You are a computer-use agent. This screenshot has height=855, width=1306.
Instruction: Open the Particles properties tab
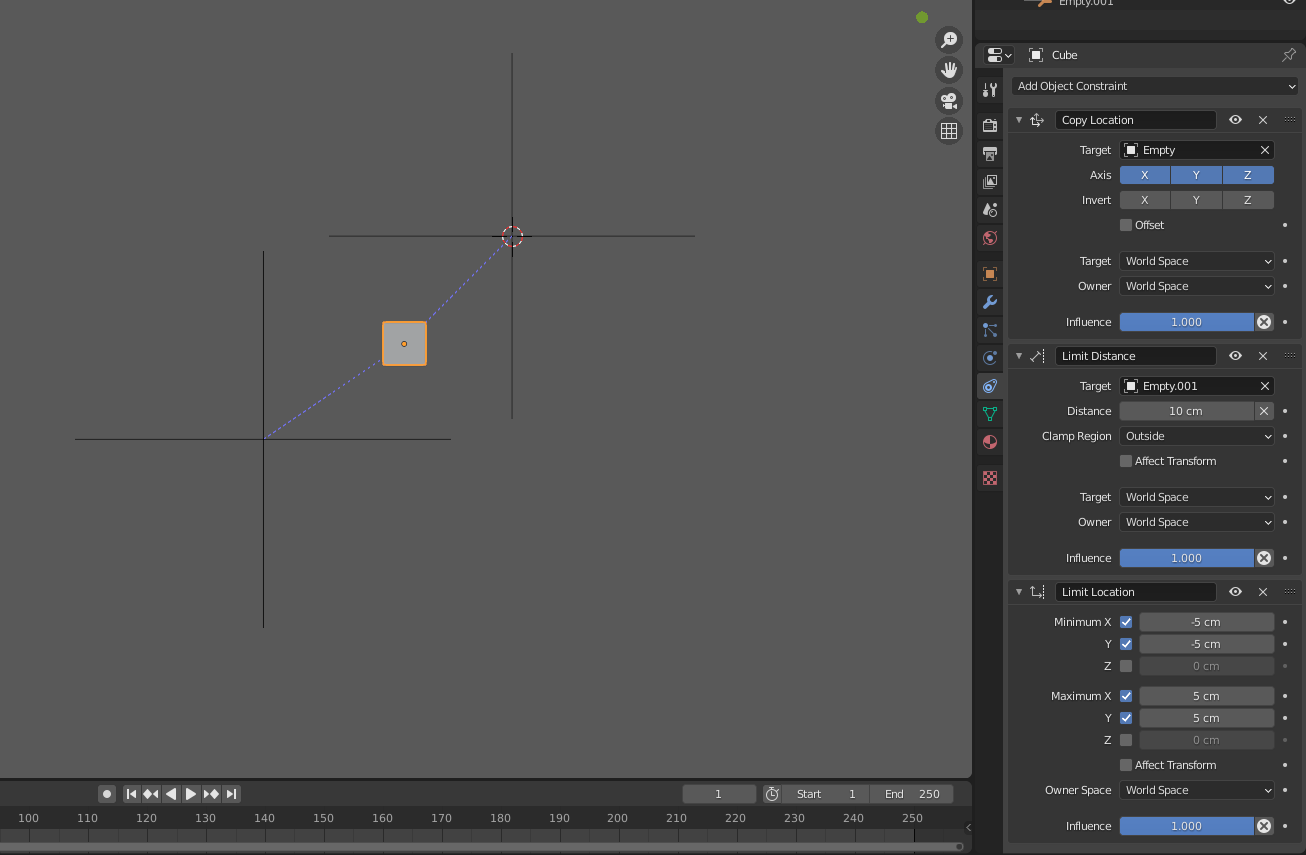990,330
